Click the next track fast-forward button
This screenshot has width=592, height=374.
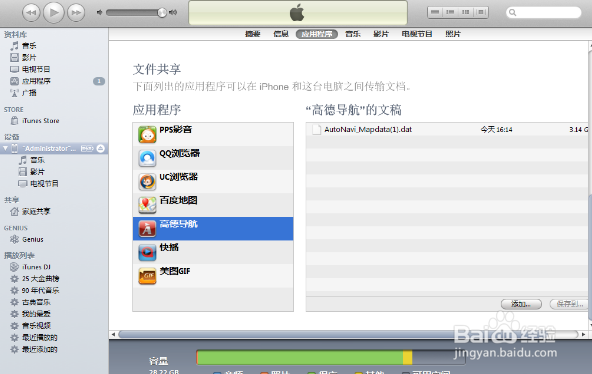click(x=76, y=13)
